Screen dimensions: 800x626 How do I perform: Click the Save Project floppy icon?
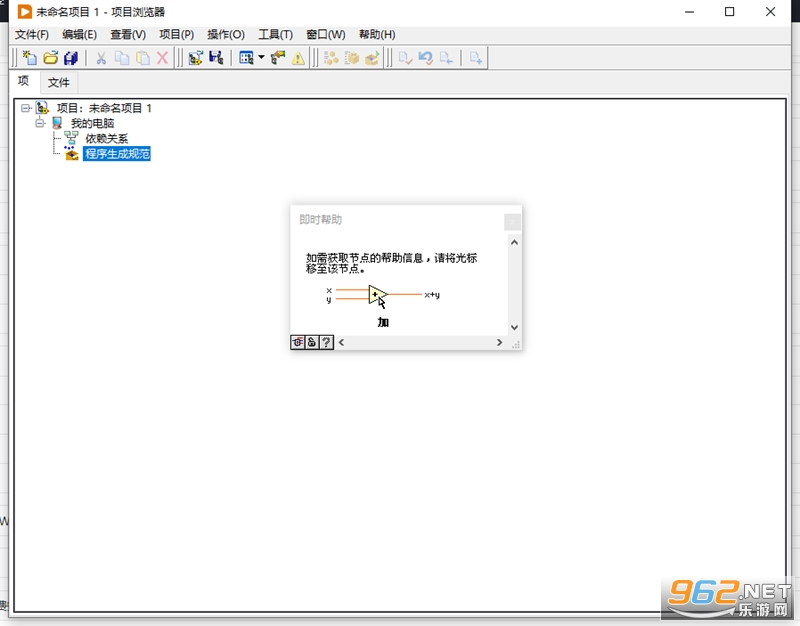tap(216, 58)
